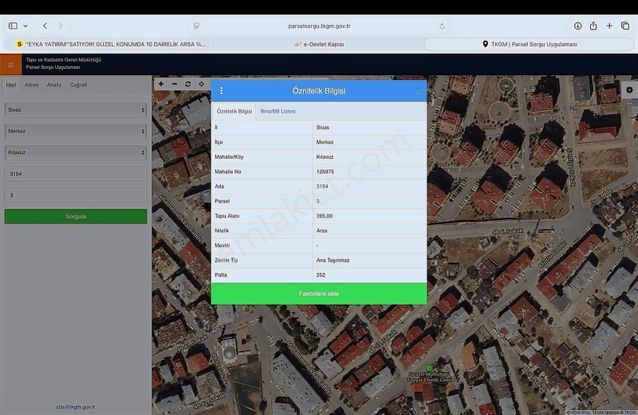Click the Ada input field with 3154
The height and width of the screenshot is (415, 638).
[x=75, y=174]
